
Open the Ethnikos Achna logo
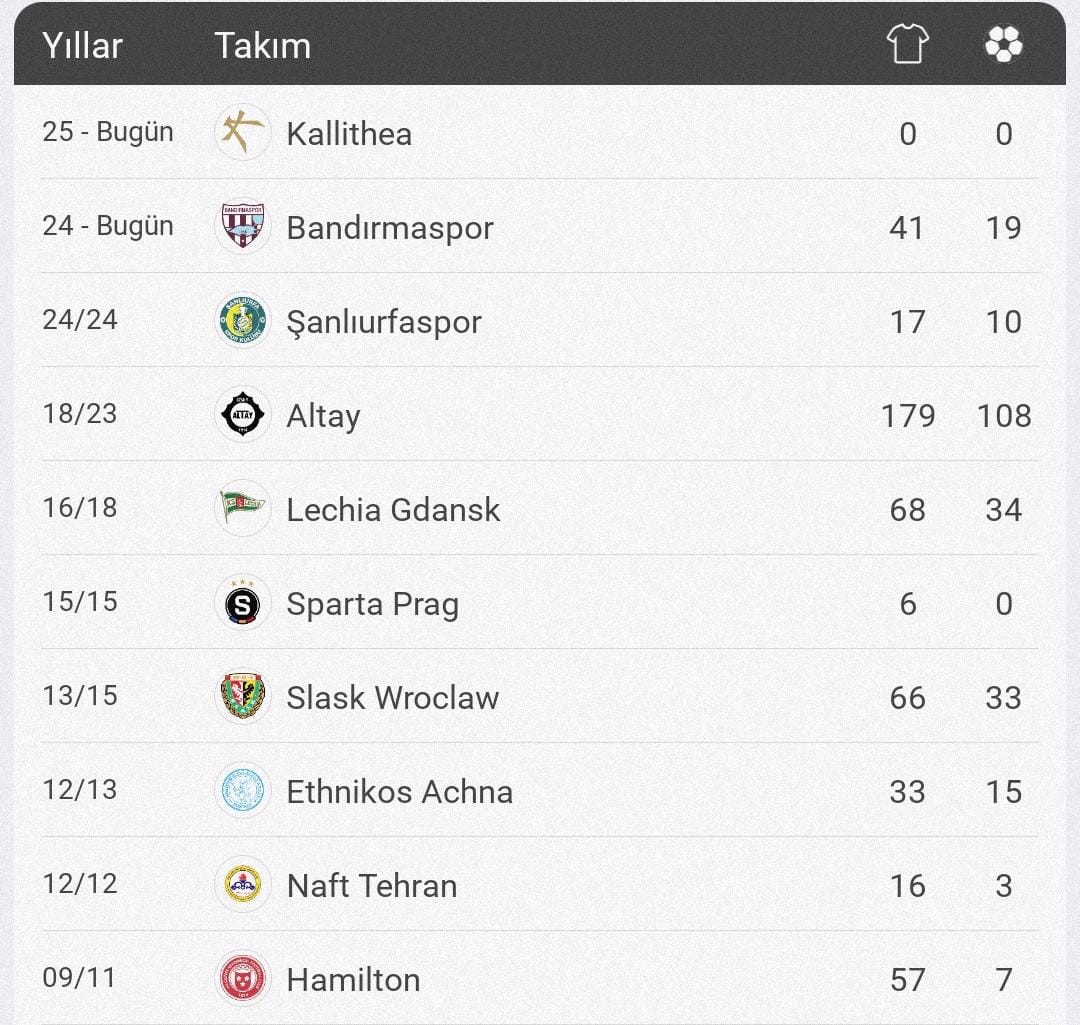pos(242,790)
